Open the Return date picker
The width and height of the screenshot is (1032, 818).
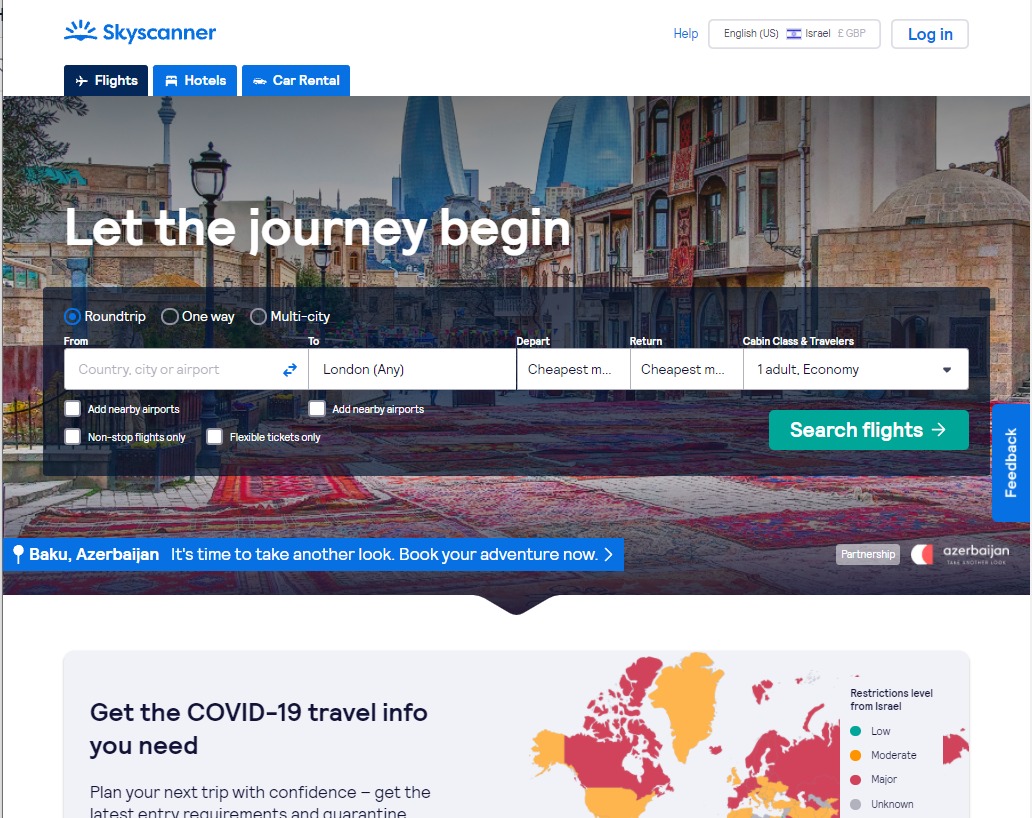click(x=686, y=369)
